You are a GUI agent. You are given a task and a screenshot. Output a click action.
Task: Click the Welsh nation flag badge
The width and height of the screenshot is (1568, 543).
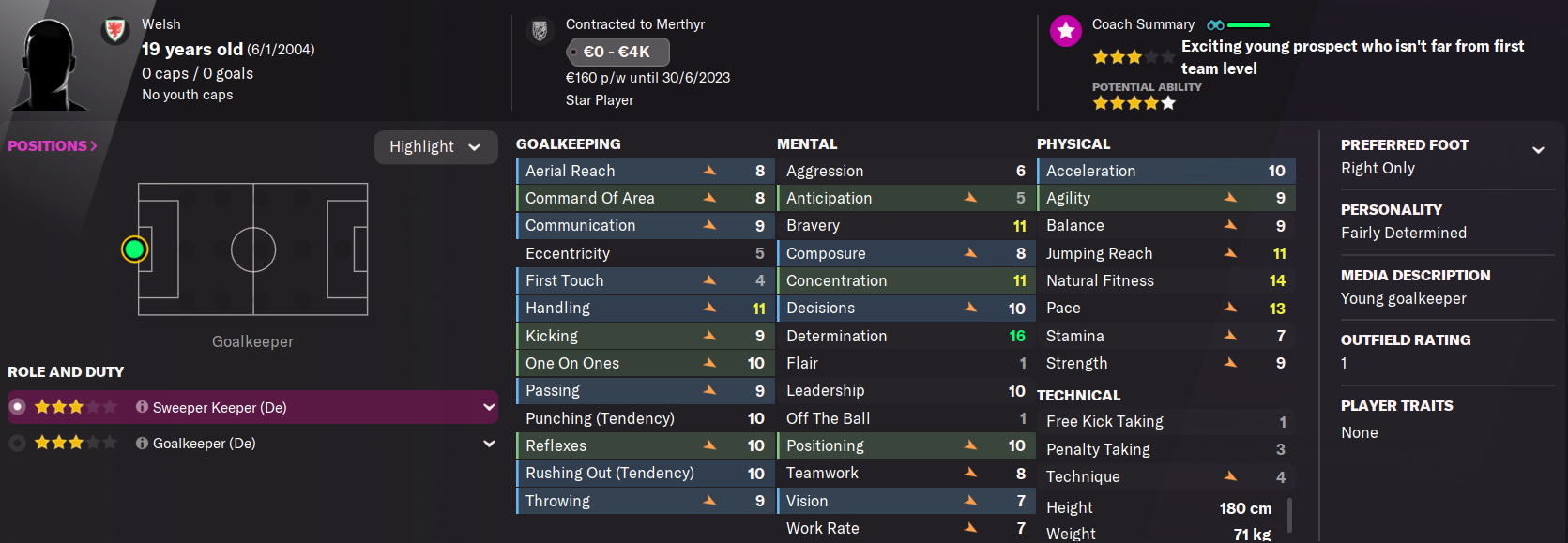tap(115, 31)
